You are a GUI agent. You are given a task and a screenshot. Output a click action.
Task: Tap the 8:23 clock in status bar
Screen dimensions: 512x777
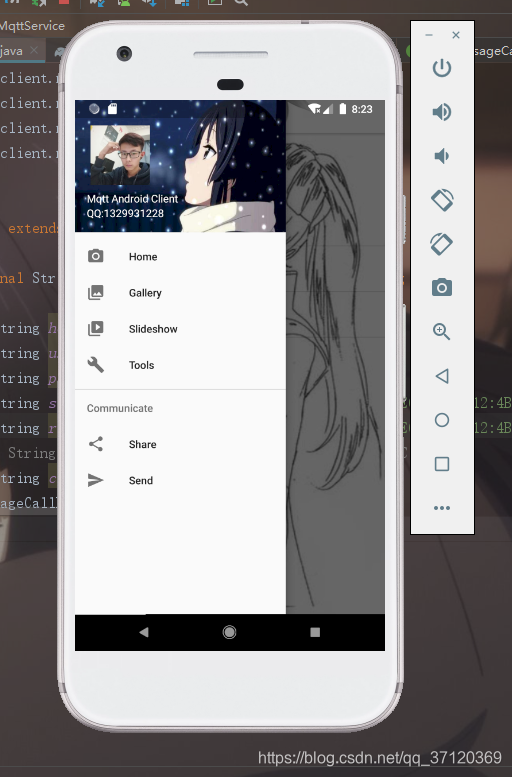click(x=362, y=109)
